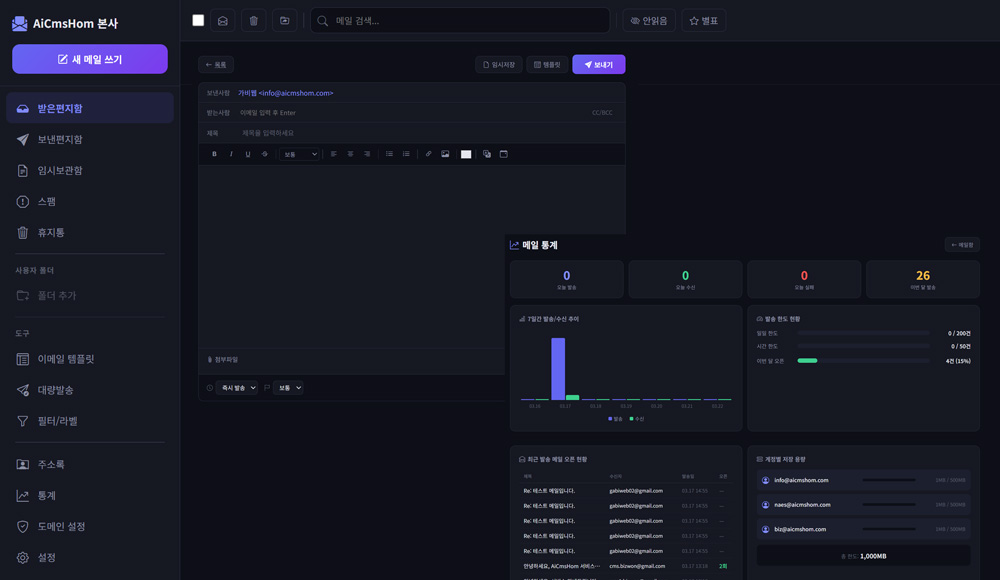Apply italic formatting in the editor toolbar
Viewport: 1000px width, 580px height.
[x=231, y=154]
